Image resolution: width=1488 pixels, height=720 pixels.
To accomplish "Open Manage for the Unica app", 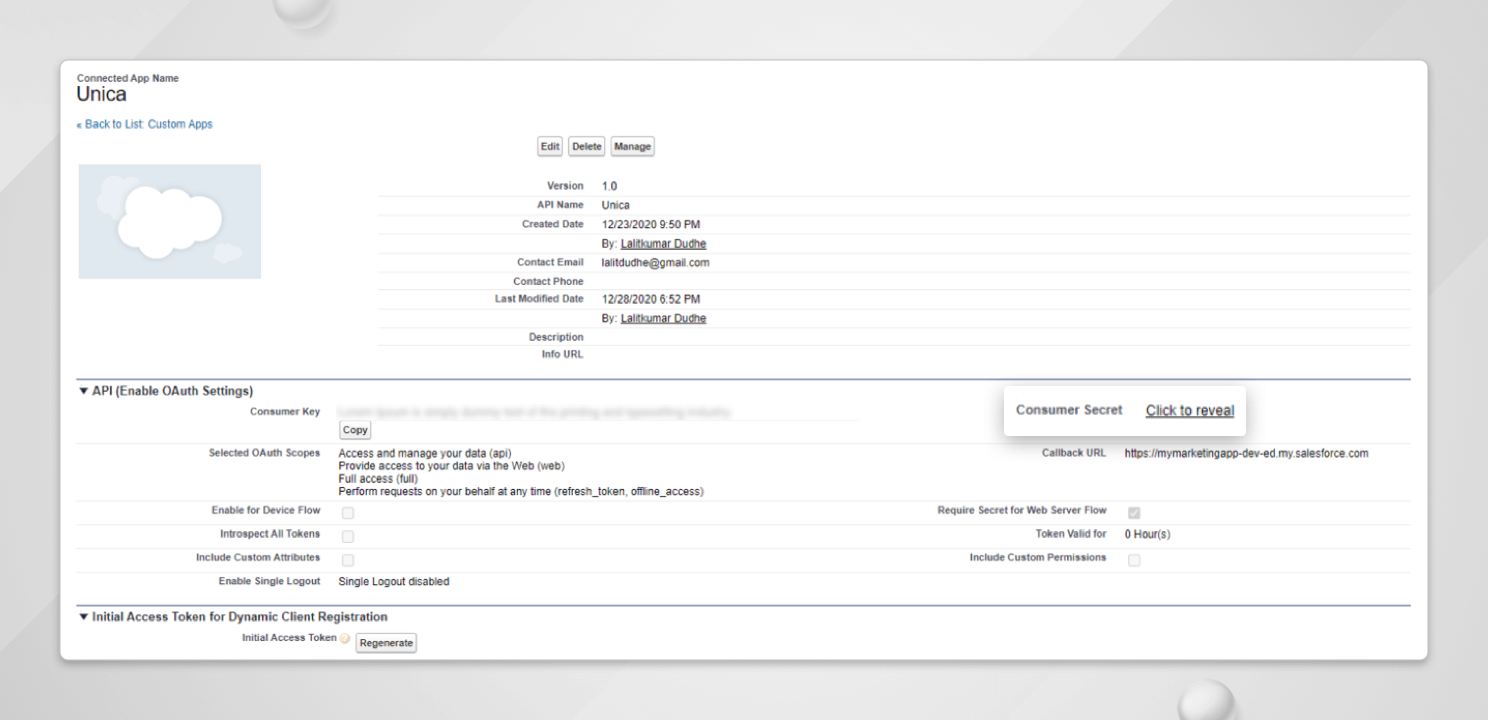I will (632, 146).
